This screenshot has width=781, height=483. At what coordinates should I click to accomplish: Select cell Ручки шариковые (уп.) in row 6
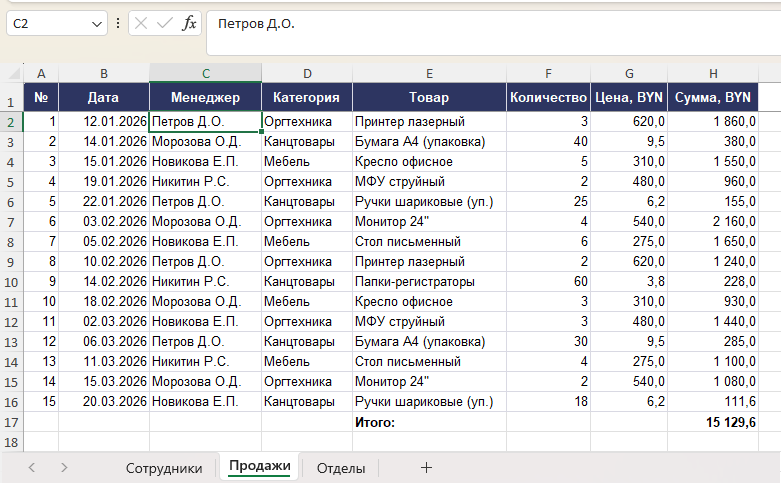pyautogui.click(x=429, y=202)
